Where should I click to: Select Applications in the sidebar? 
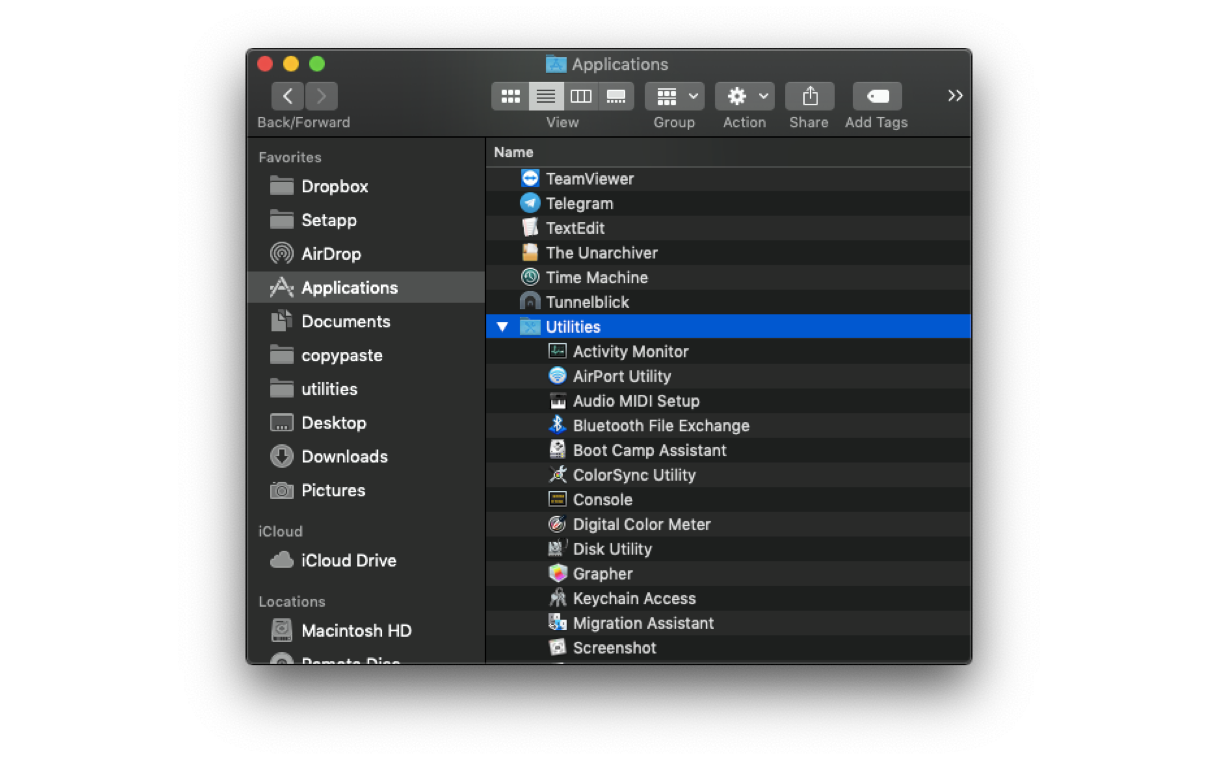366,287
